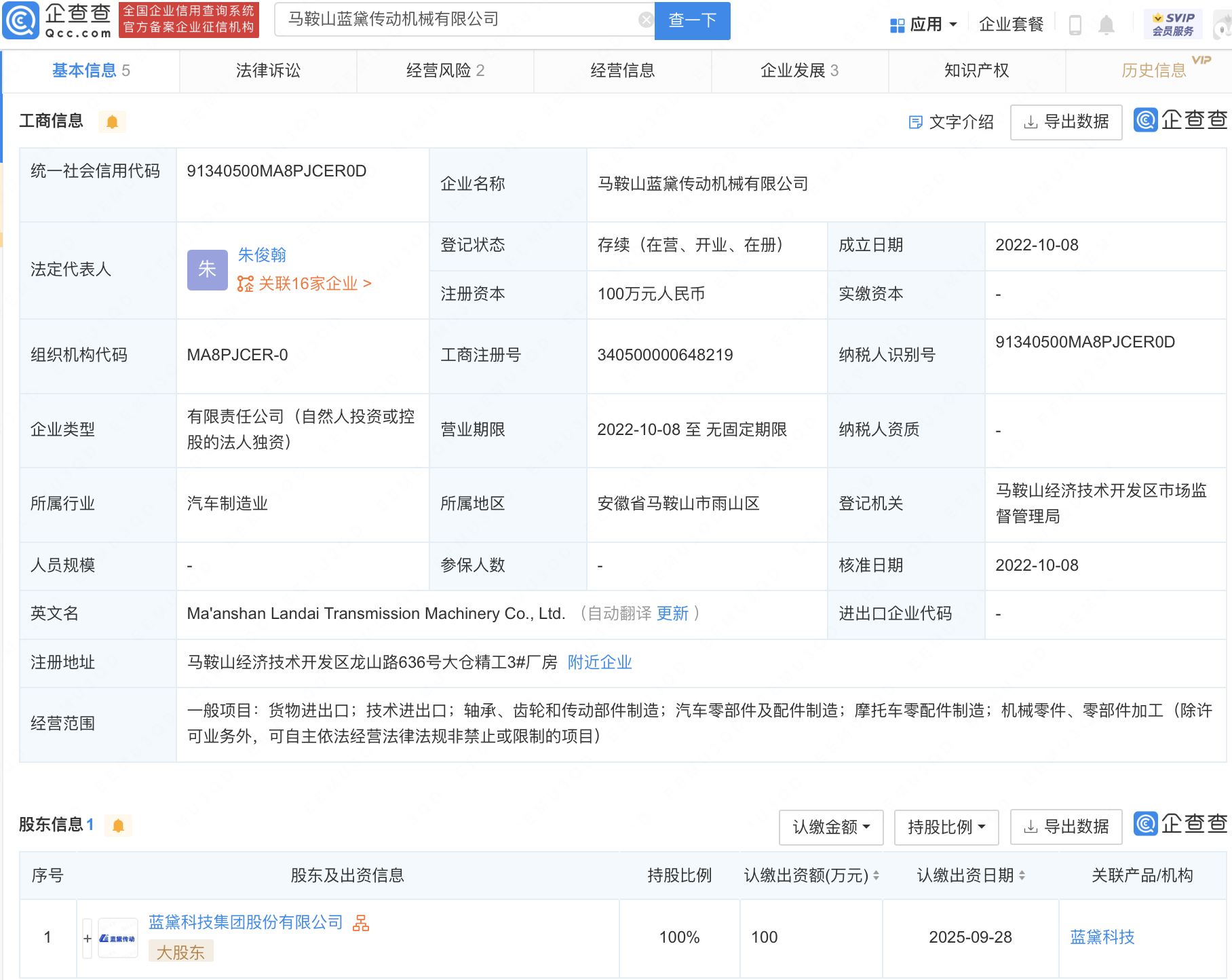The width and height of the screenshot is (1232, 980).
Task: Click the 蓝黛传动 shareholder logo thumbnail
Action: coord(117,938)
